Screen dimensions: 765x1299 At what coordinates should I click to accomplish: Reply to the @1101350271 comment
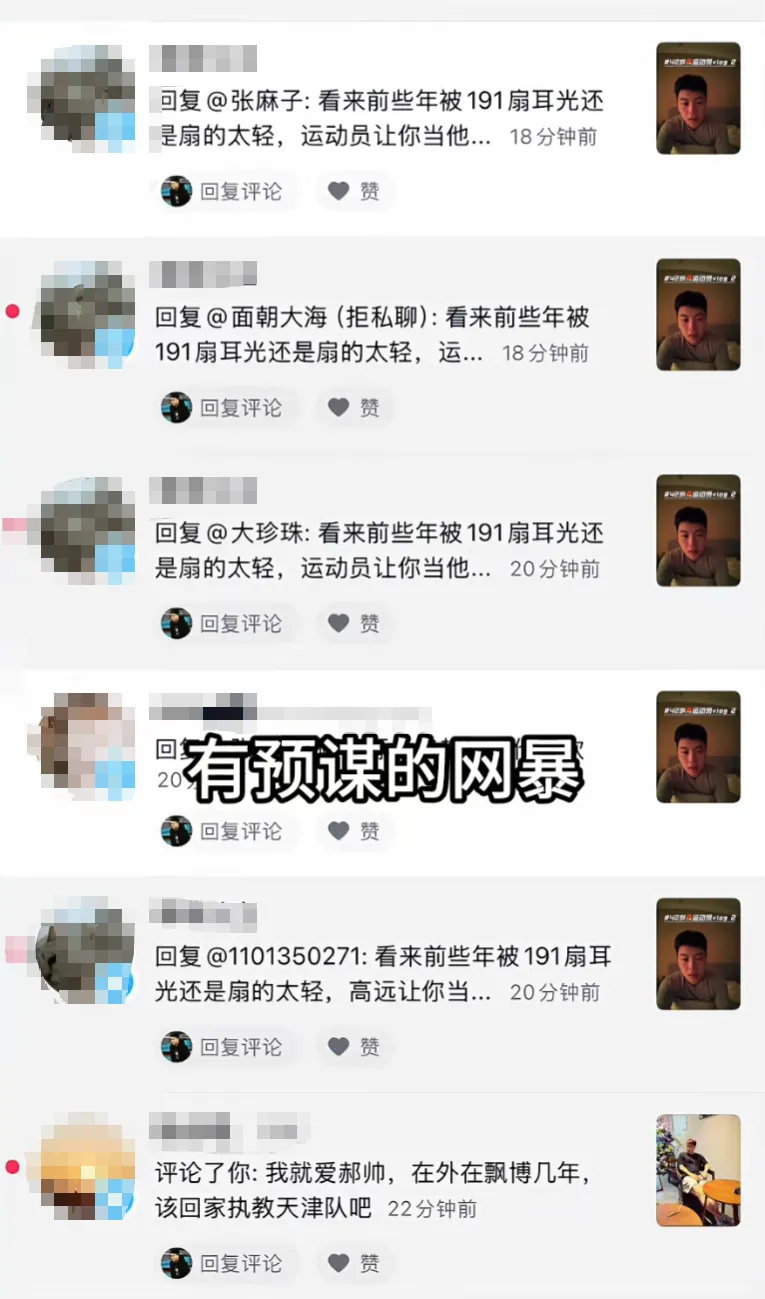227,1047
